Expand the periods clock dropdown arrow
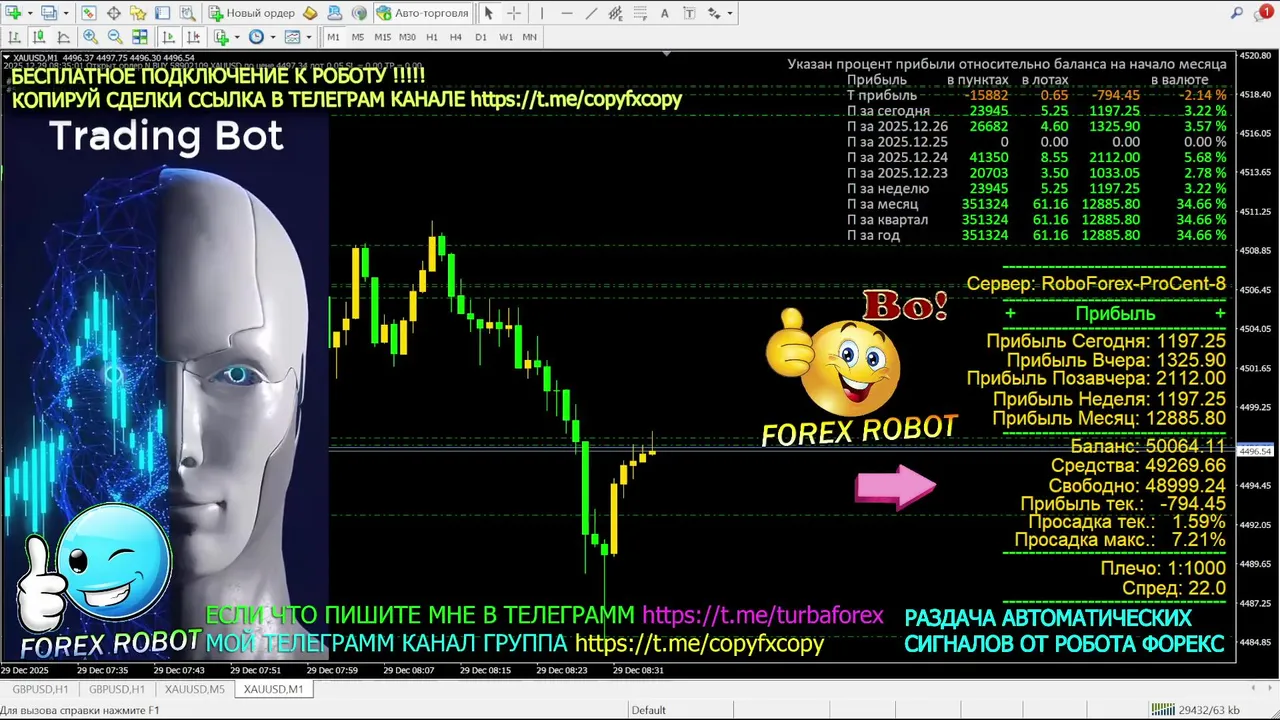The image size is (1280, 720). (273, 37)
